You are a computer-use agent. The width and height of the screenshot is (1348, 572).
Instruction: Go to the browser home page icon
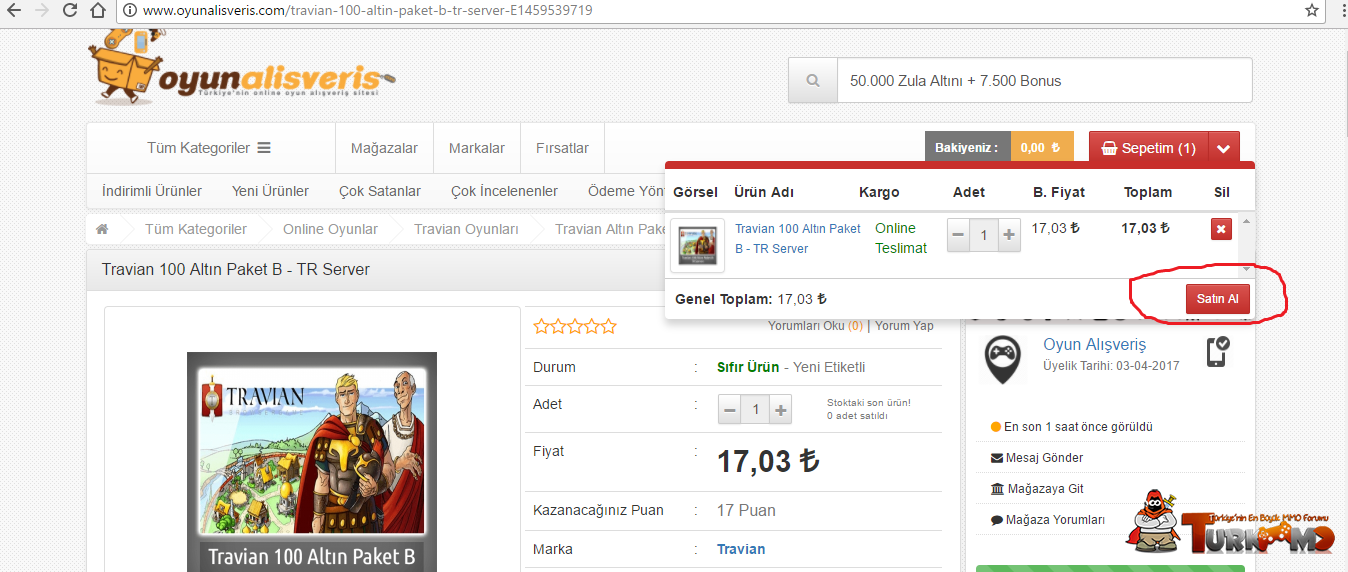(98, 11)
